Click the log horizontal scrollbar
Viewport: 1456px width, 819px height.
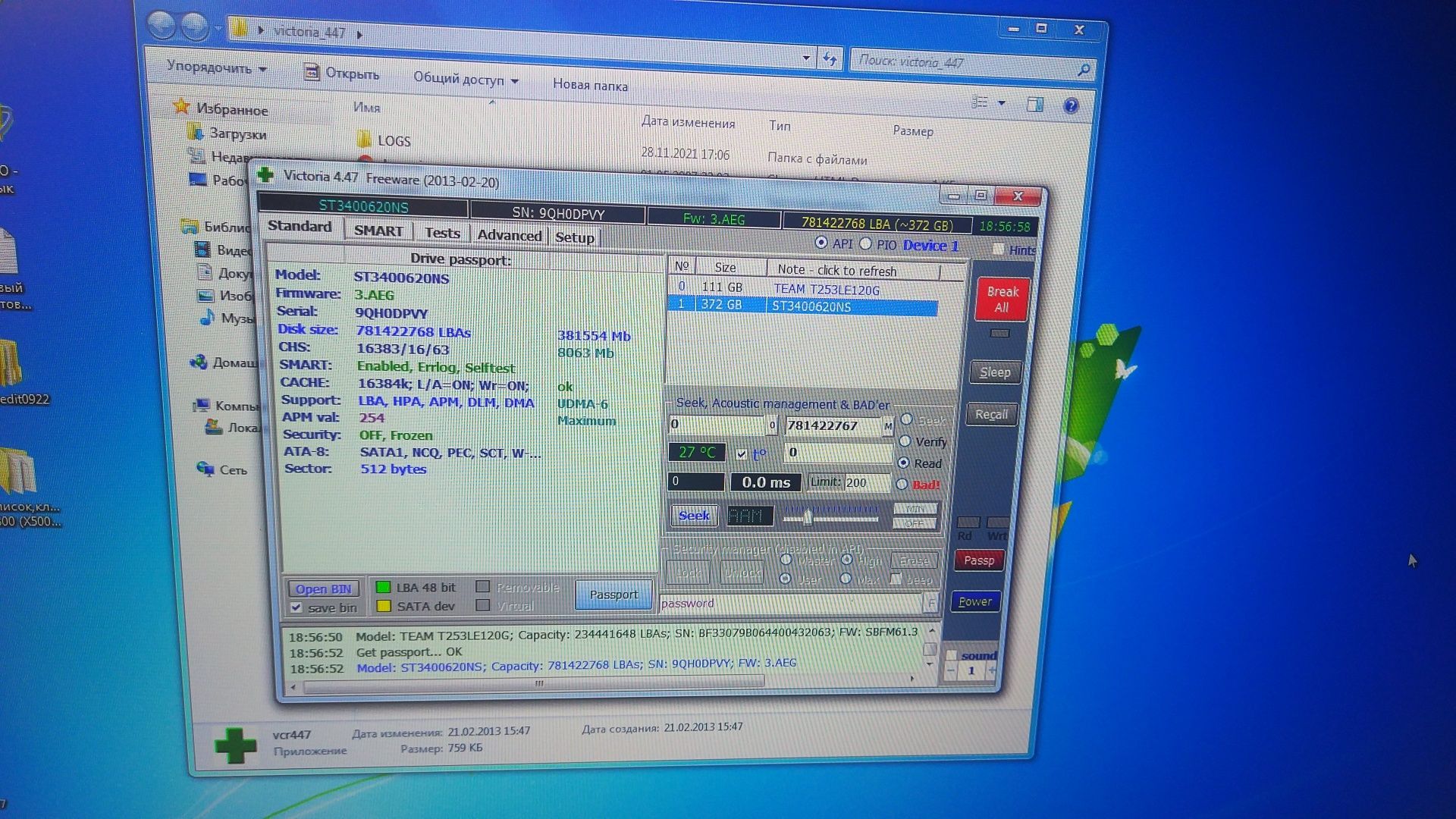click(533, 684)
